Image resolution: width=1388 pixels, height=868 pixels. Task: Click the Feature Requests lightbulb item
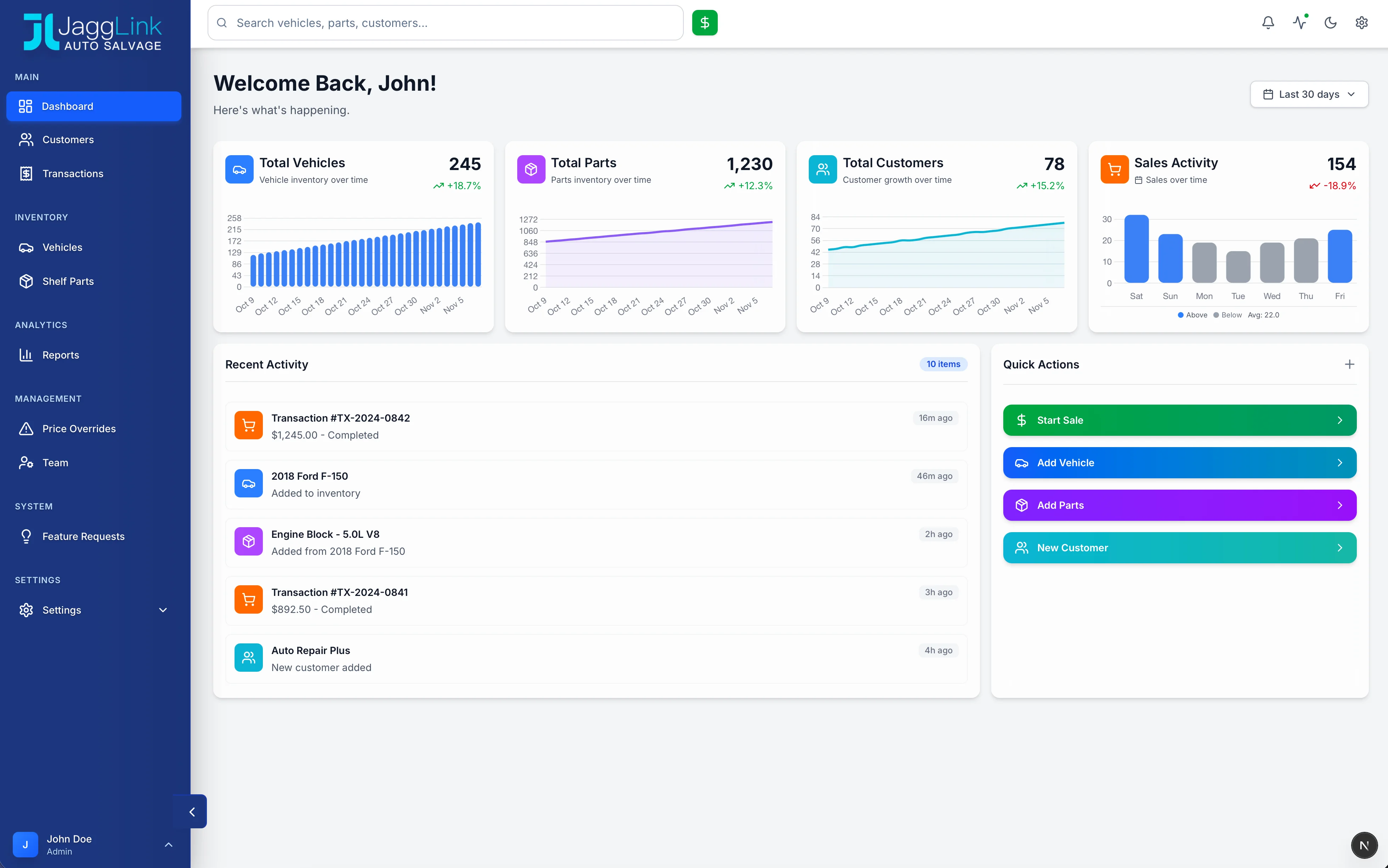point(84,536)
